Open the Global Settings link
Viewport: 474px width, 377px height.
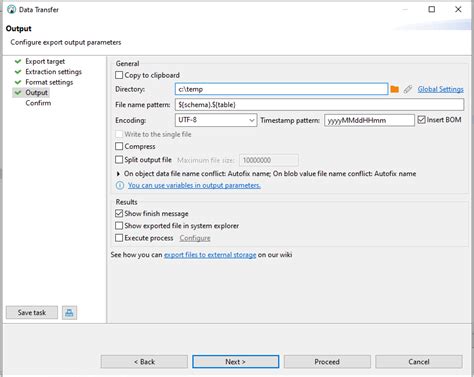440,89
